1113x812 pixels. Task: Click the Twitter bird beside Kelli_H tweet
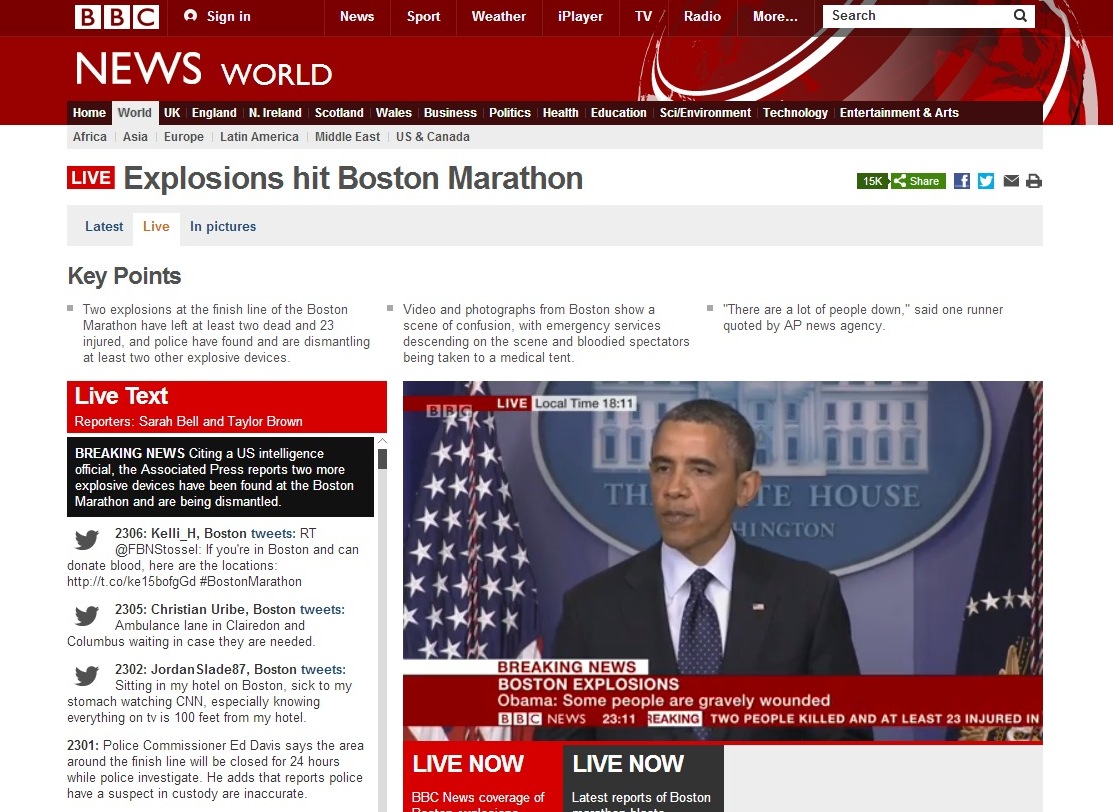tap(87, 540)
